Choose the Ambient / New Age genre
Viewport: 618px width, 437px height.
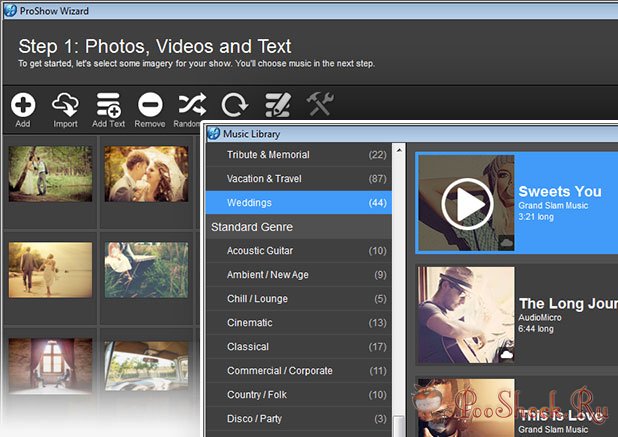(x=299, y=275)
